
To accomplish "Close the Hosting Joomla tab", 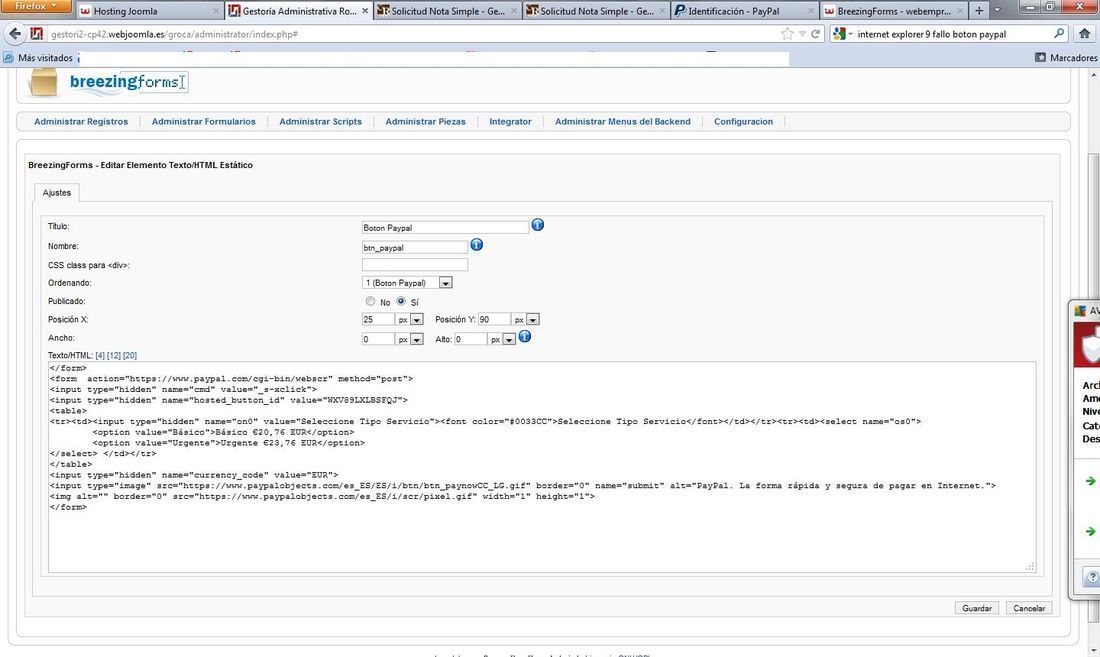I will point(215,11).
